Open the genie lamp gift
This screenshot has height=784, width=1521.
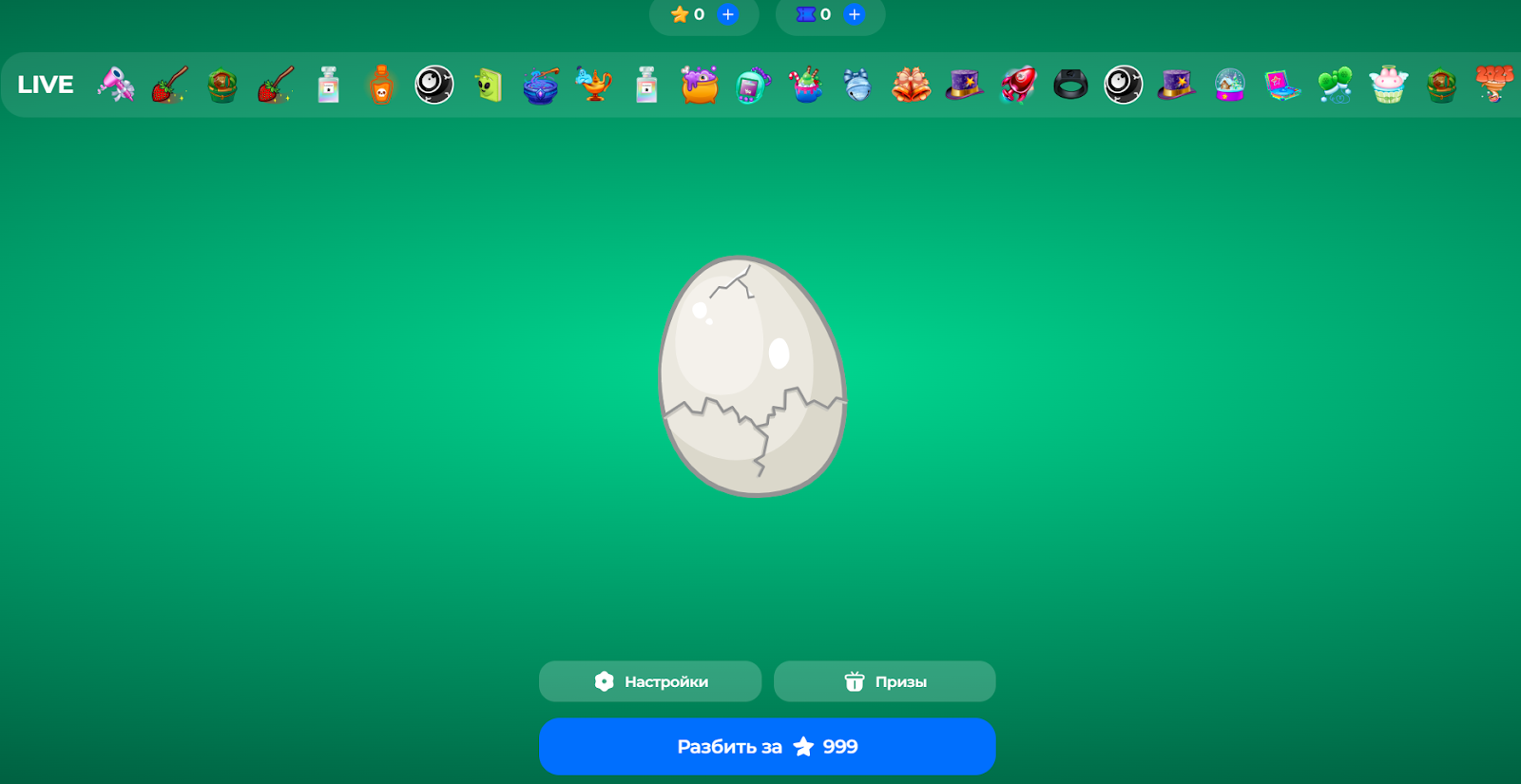[x=594, y=85]
